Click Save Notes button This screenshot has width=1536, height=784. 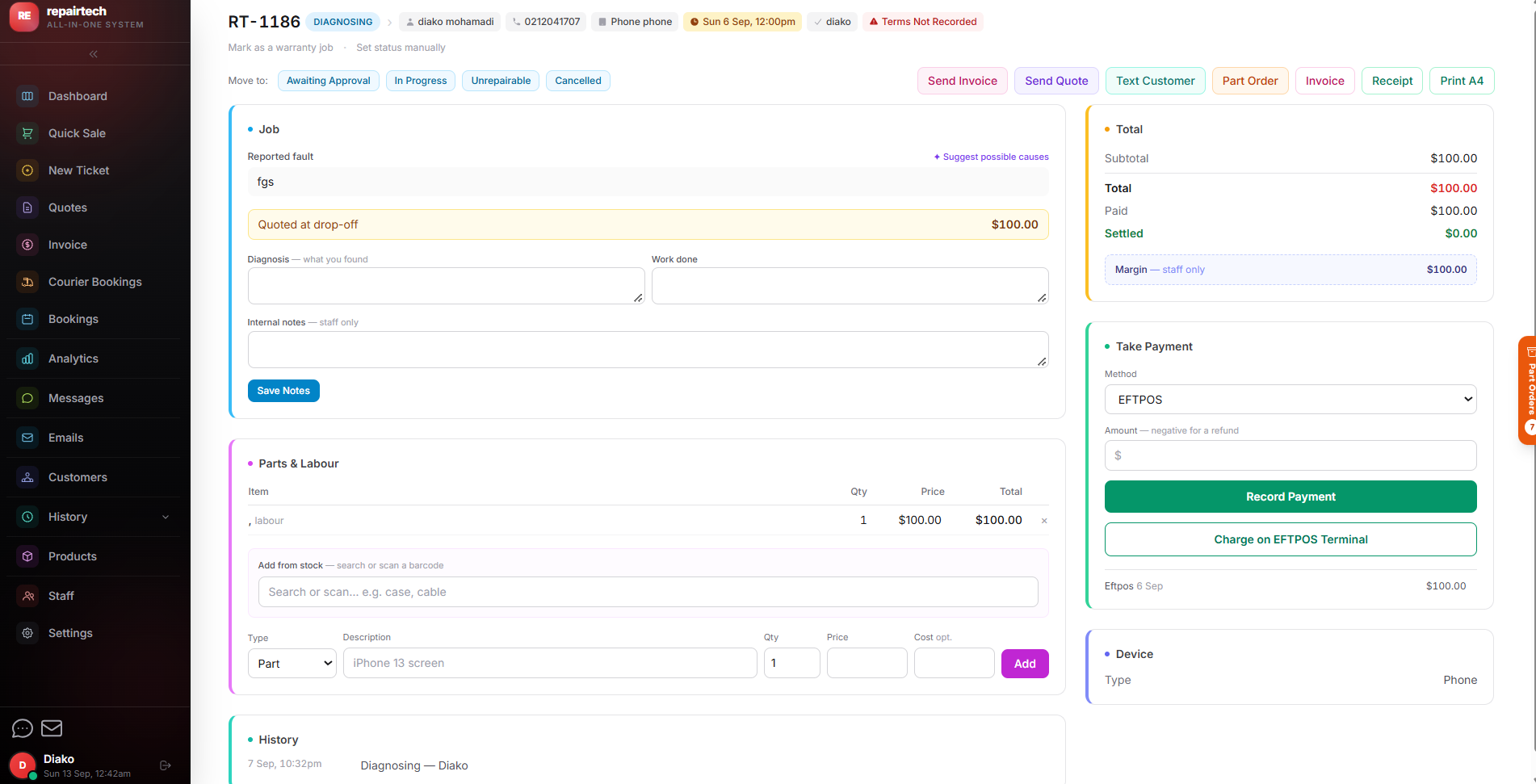coord(283,391)
